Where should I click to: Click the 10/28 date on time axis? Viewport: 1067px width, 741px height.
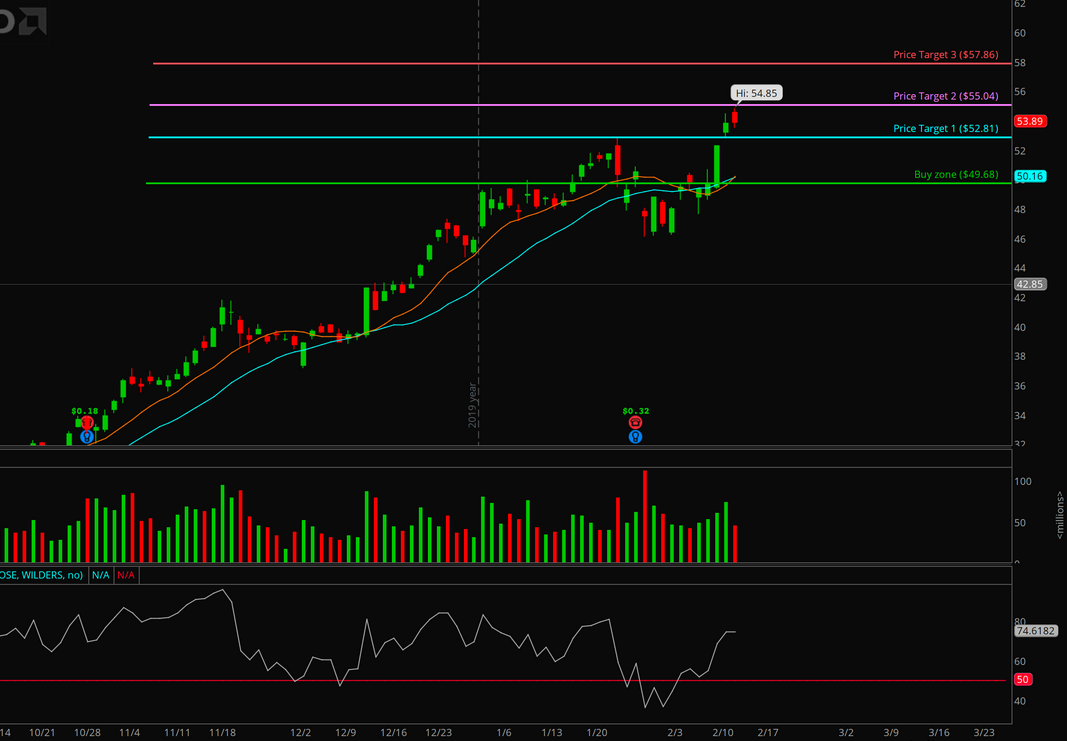pos(87,733)
